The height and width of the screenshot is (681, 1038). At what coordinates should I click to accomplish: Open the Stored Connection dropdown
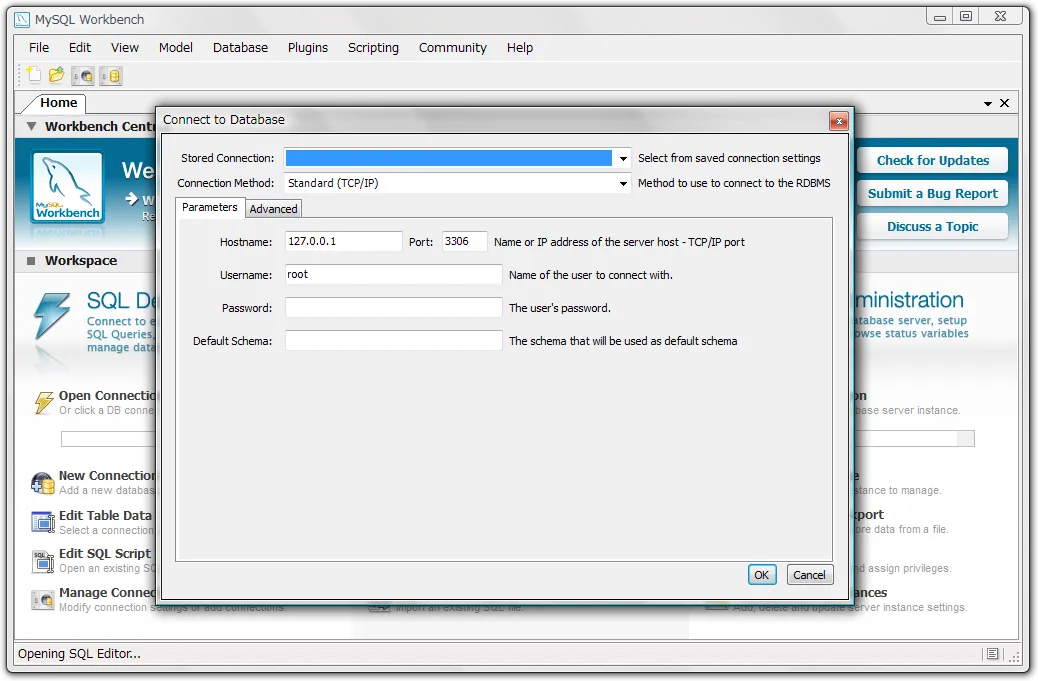(624, 158)
